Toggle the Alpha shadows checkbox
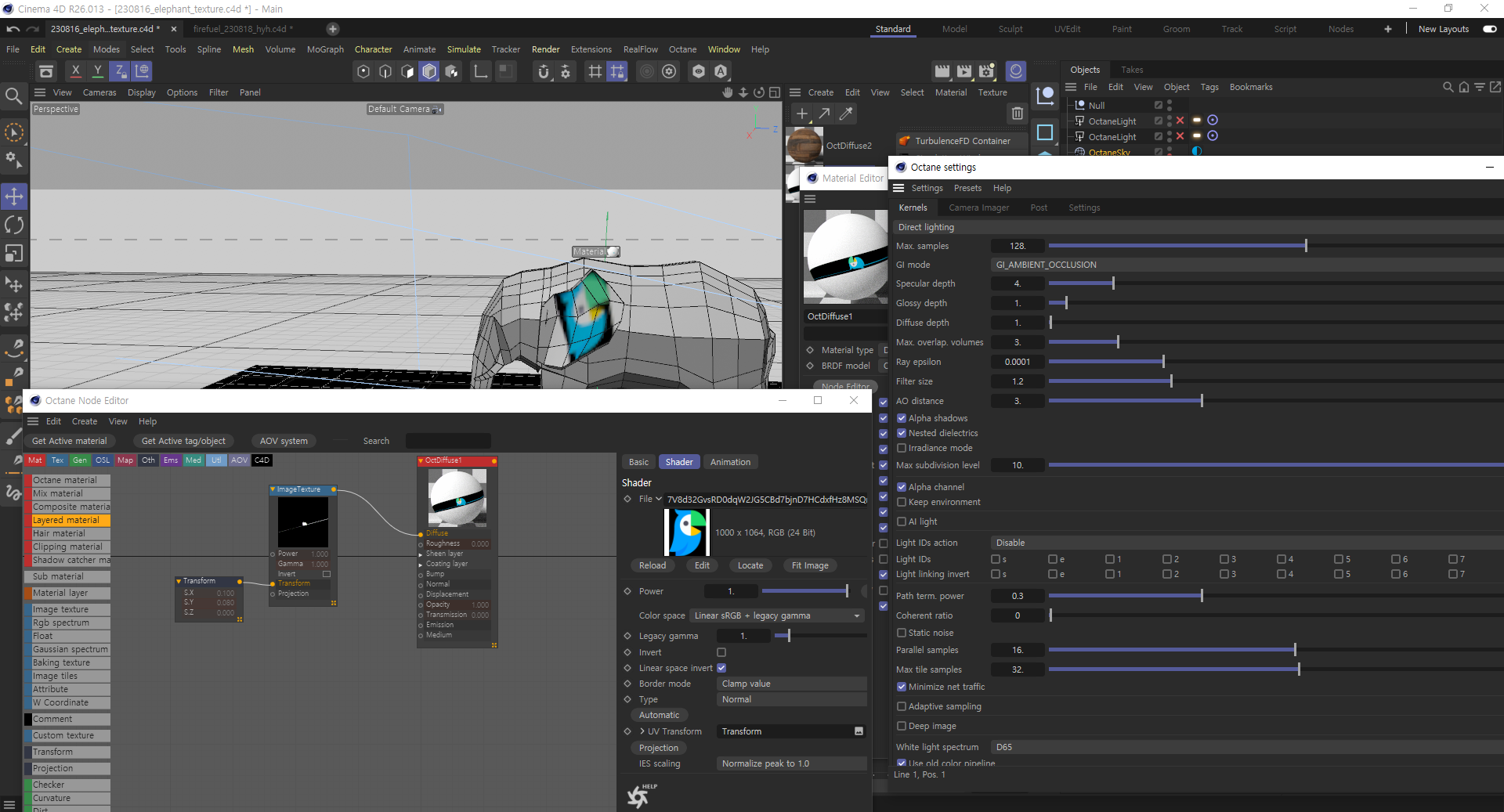Viewport: 1504px width, 812px height. point(902,418)
